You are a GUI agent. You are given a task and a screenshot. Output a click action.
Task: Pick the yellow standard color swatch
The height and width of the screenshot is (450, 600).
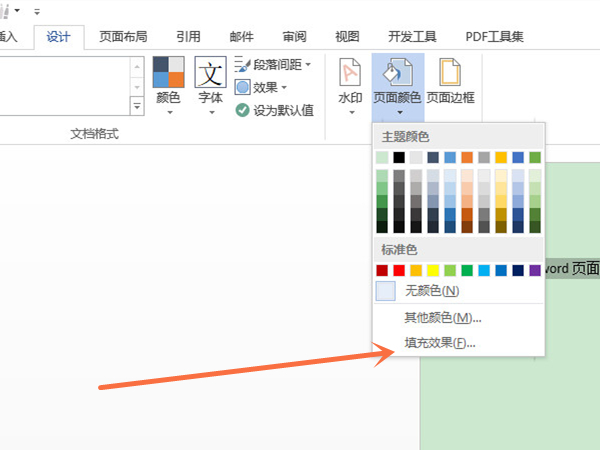(433, 270)
